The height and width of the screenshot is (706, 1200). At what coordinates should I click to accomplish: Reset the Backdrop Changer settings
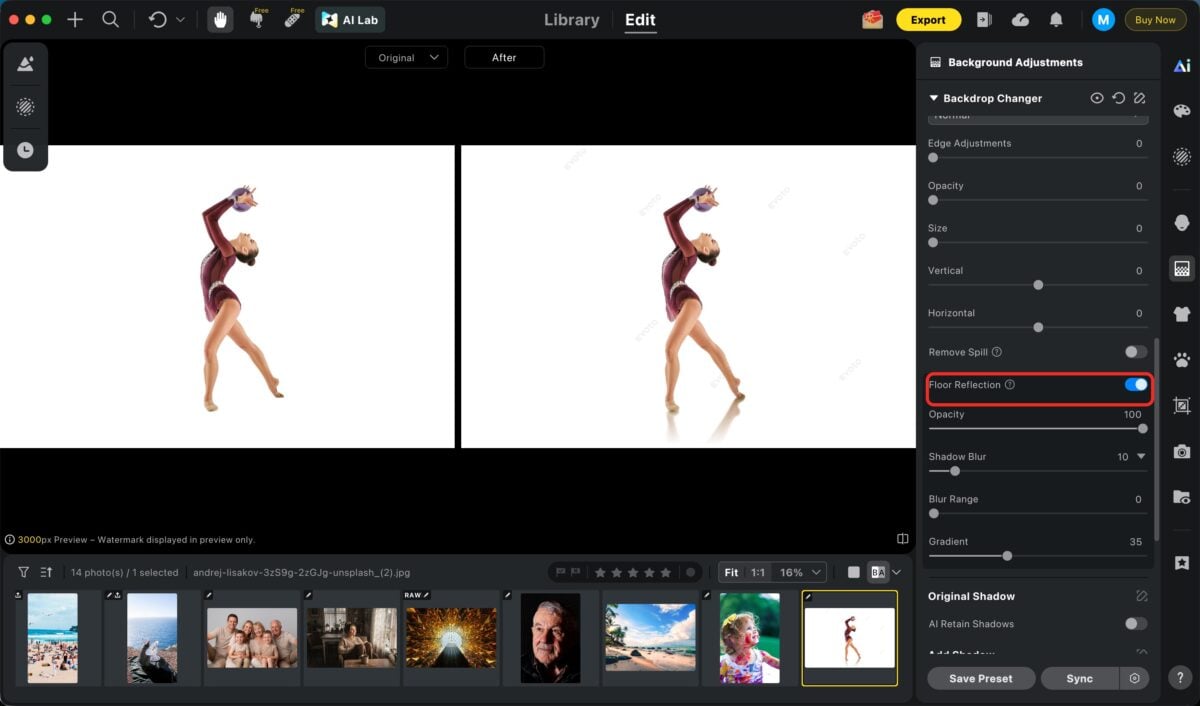click(x=1118, y=98)
